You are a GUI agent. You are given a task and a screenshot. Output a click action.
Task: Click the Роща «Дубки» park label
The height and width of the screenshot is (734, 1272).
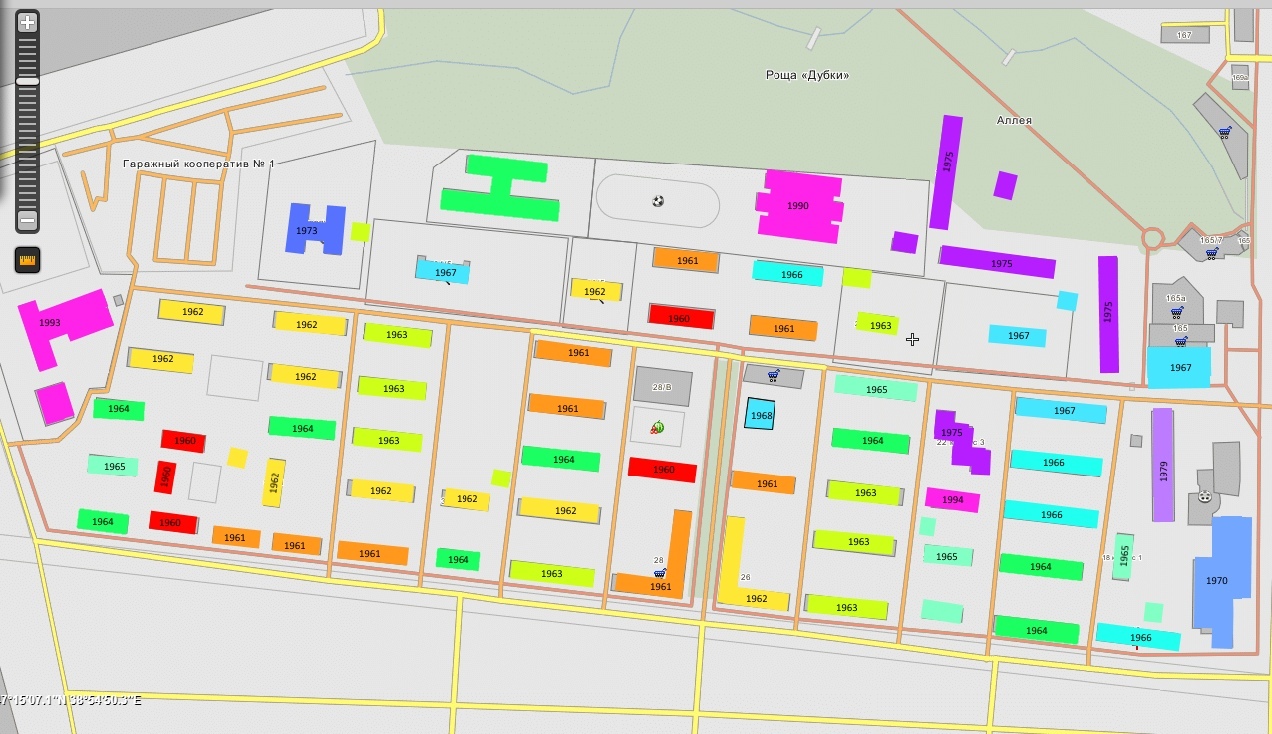(x=807, y=75)
